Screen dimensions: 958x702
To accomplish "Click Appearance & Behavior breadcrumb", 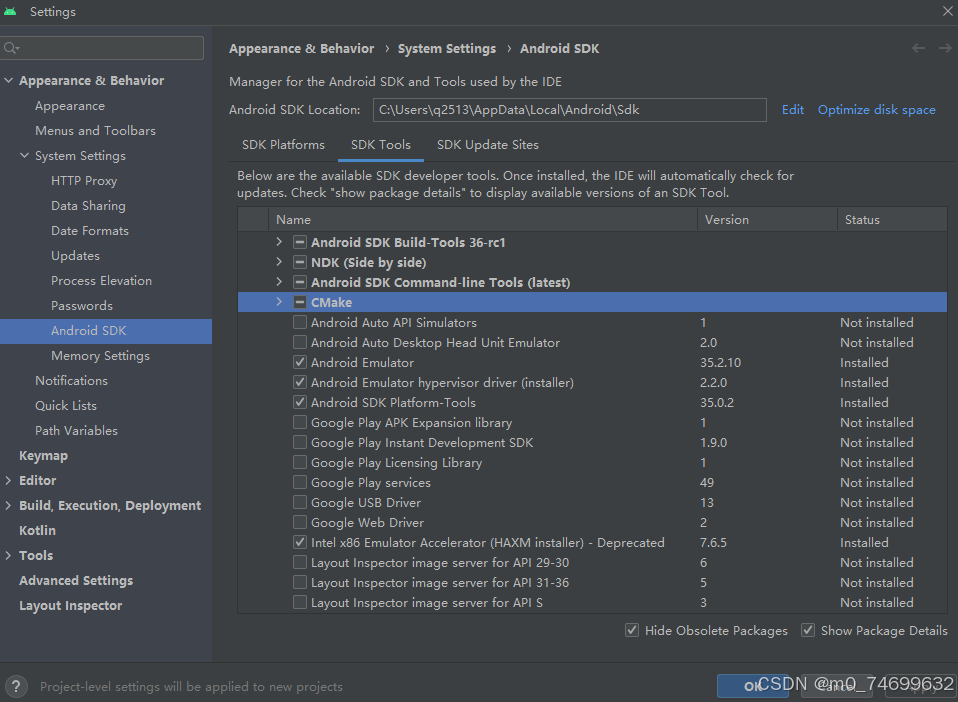I will (x=301, y=49).
